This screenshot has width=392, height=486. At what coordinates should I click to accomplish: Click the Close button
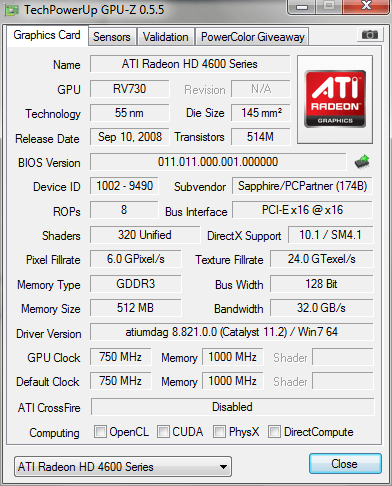345,463
